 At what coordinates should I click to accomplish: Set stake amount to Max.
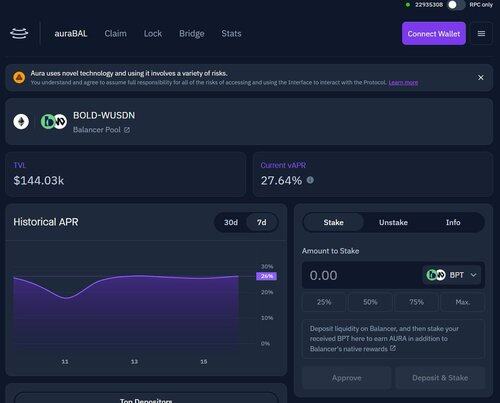[463, 302]
